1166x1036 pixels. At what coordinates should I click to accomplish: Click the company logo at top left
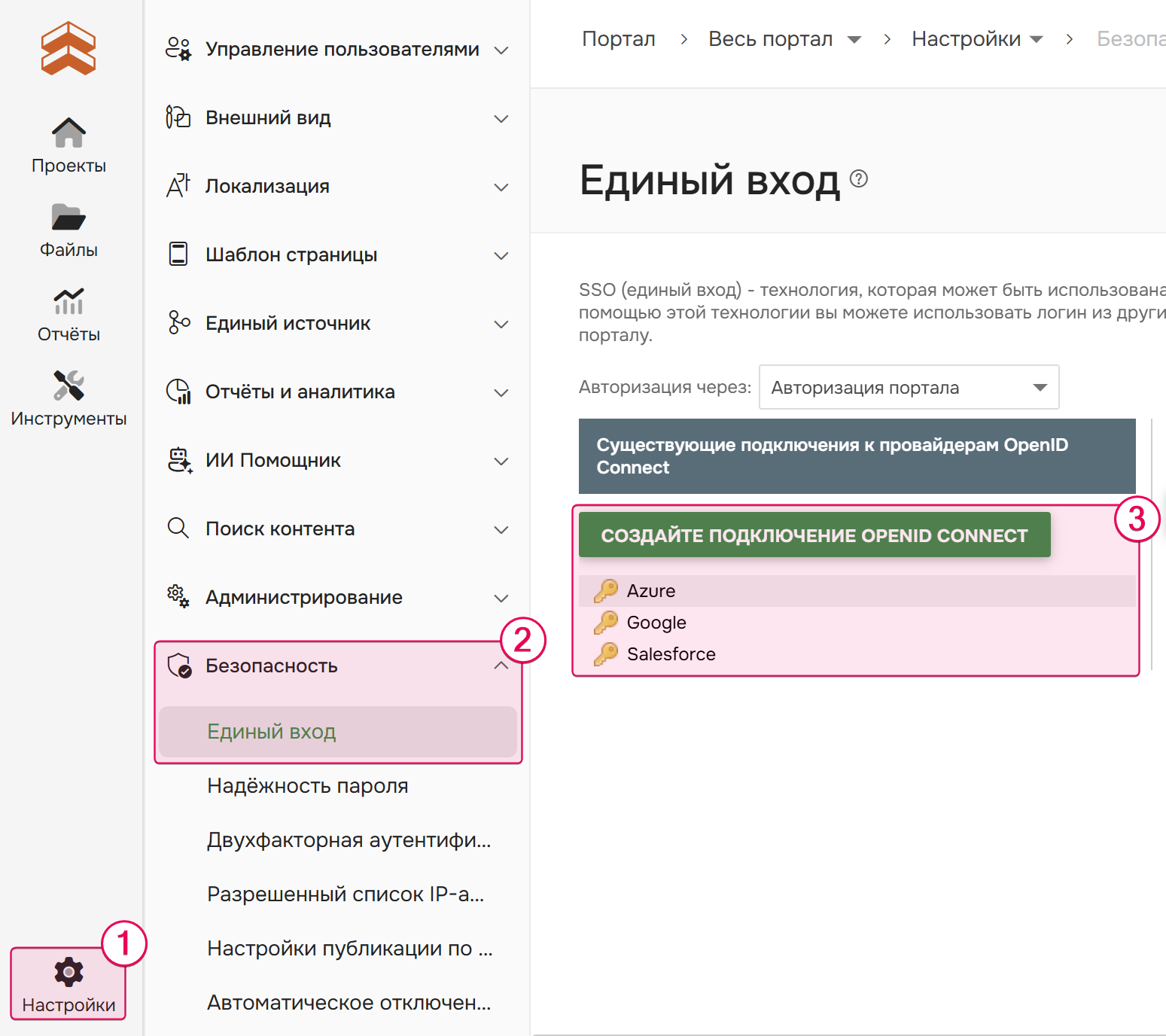tap(68, 49)
